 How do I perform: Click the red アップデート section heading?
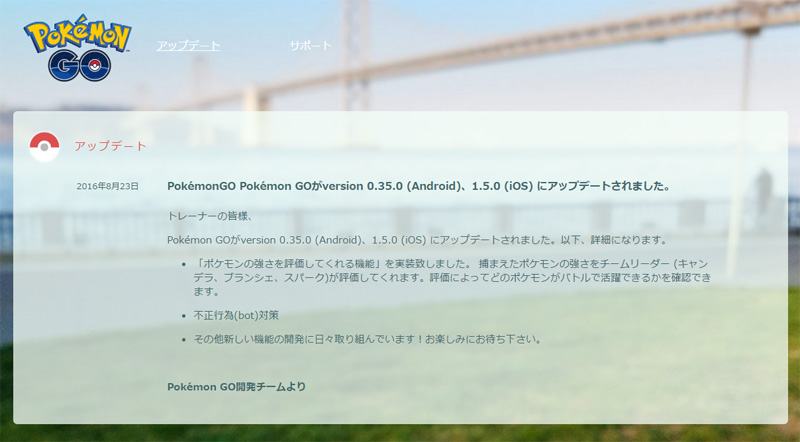(111, 146)
